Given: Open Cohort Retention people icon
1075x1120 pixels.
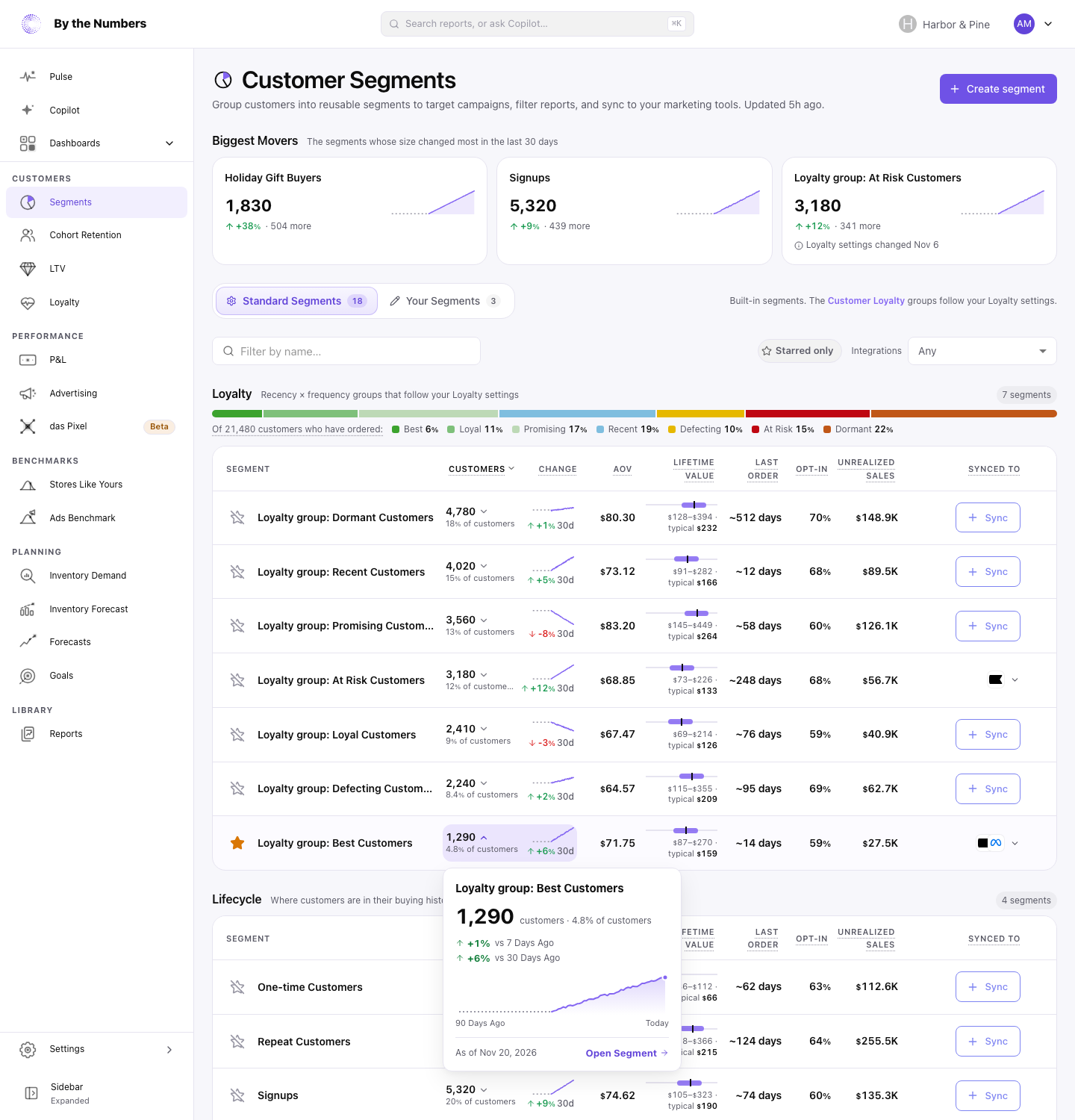Looking at the screenshot, I should click(28, 235).
